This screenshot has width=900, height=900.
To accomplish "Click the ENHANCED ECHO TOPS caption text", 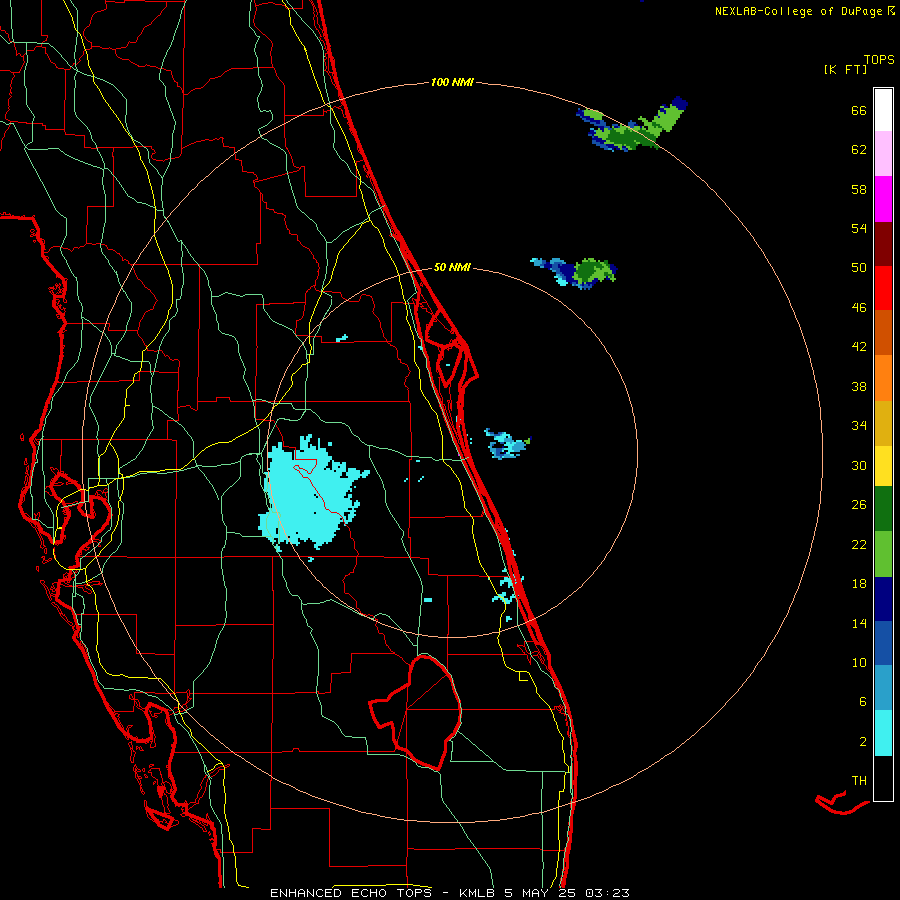I will point(351,893).
